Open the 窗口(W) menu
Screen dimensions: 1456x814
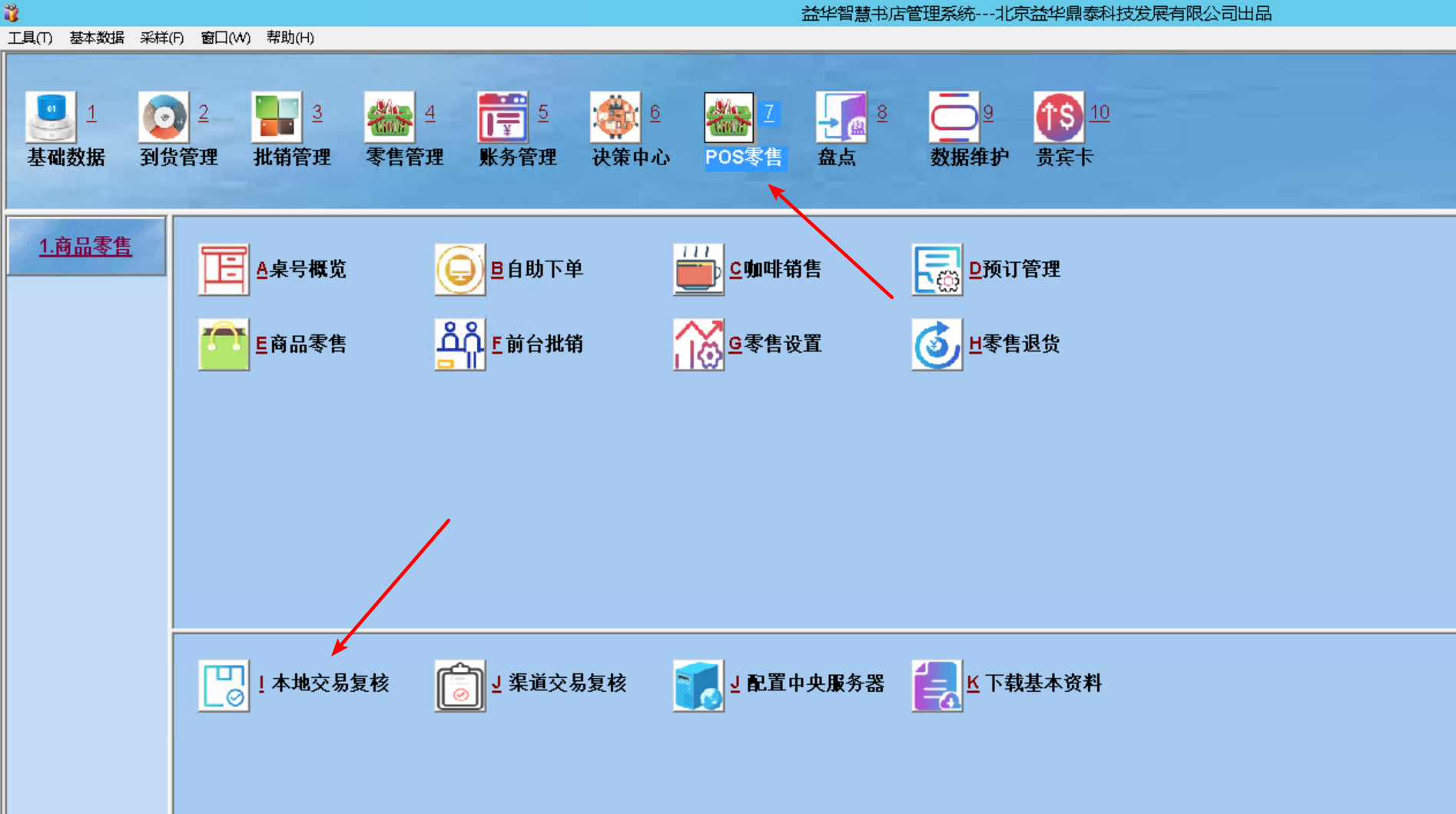225,38
